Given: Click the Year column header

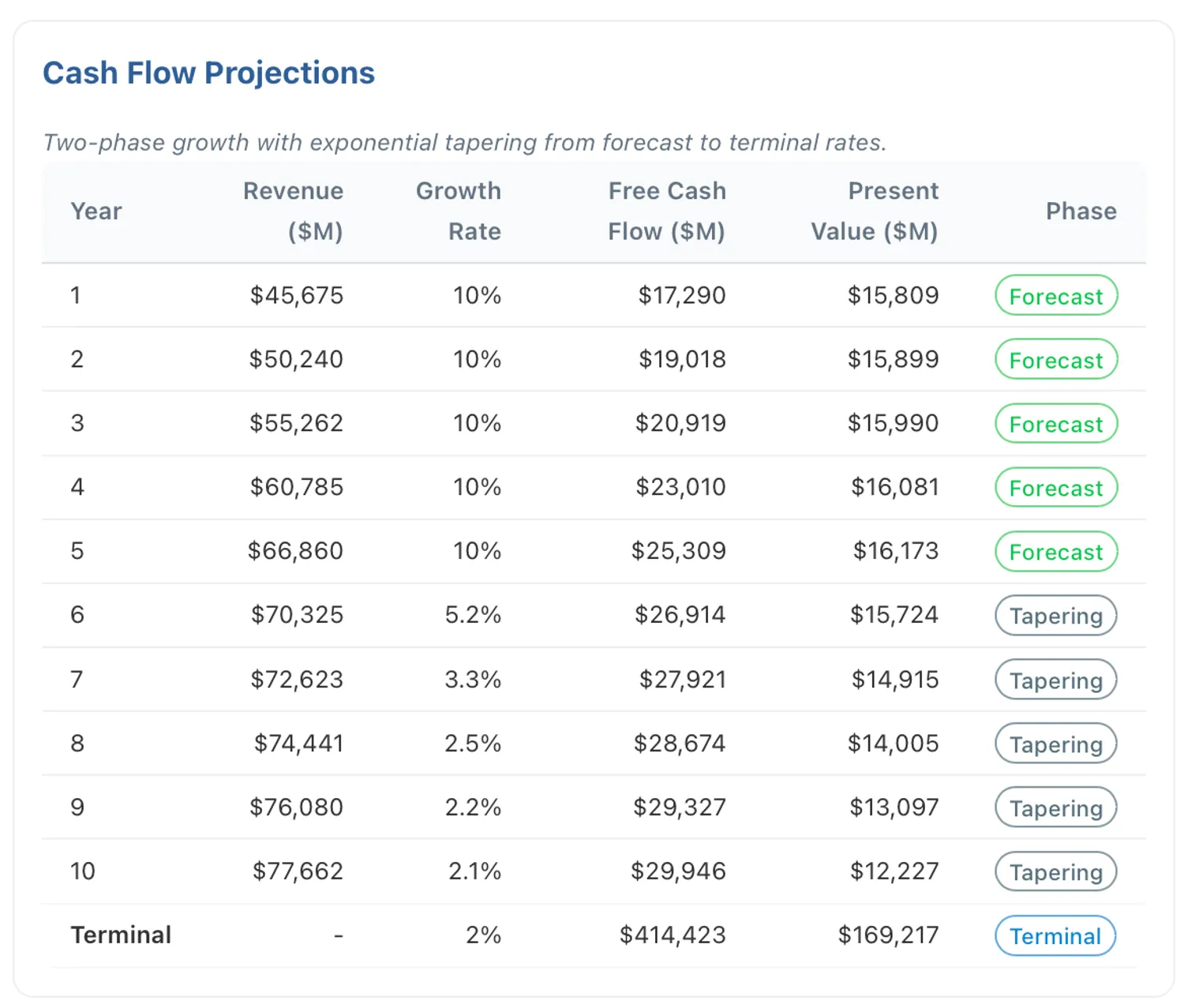Looking at the screenshot, I should (96, 211).
